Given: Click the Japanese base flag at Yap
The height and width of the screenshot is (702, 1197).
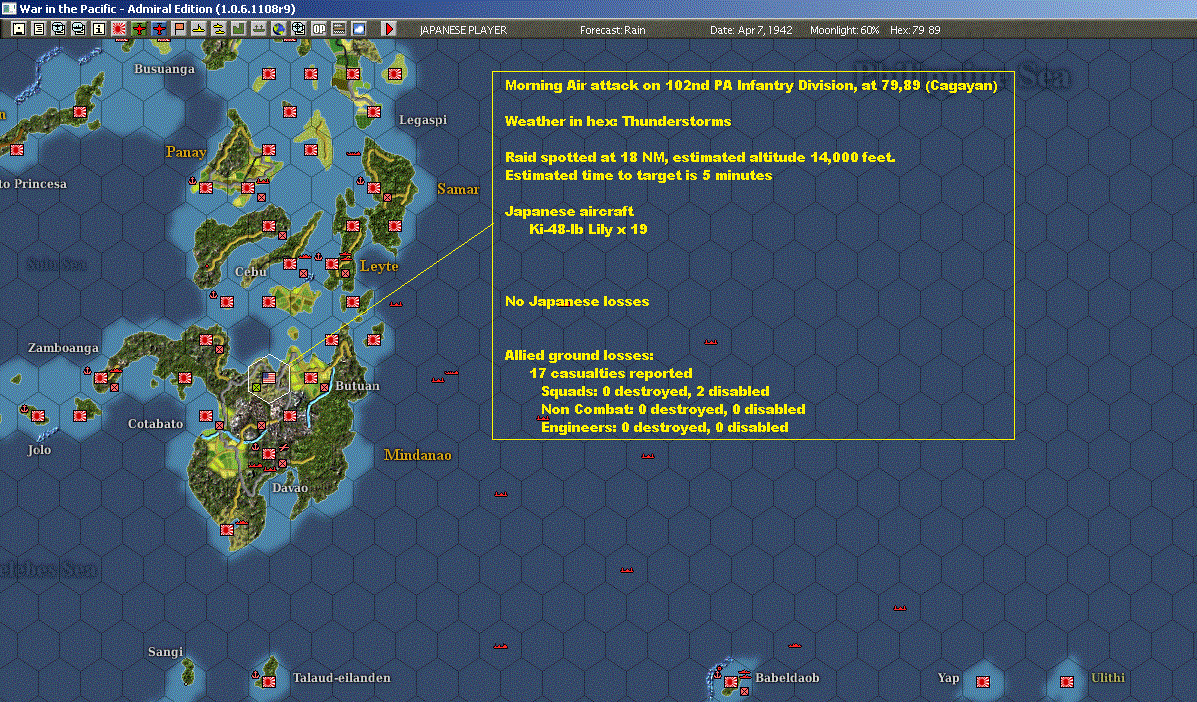Looking at the screenshot, I should (x=983, y=681).
